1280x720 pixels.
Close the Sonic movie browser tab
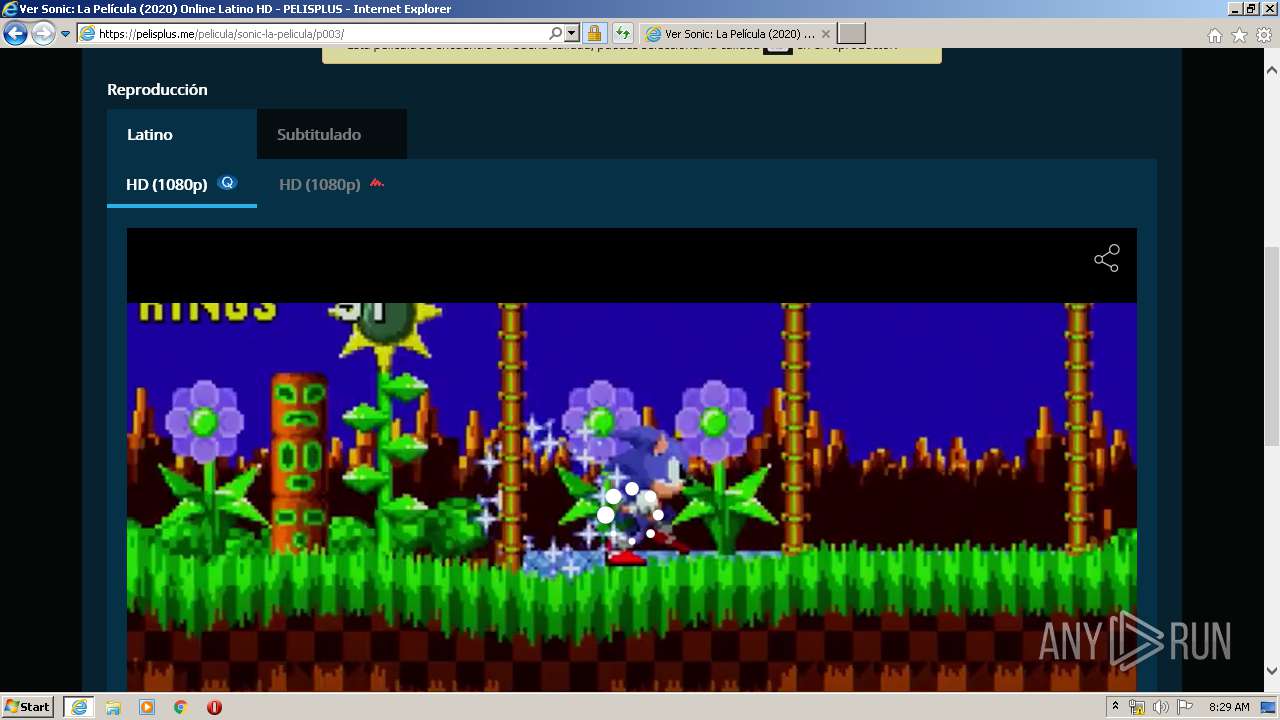[x=825, y=34]
